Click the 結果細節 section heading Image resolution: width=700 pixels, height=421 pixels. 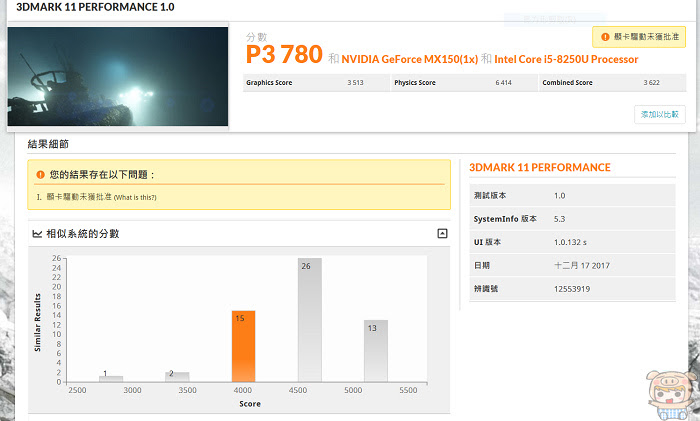tap(48, 144)
